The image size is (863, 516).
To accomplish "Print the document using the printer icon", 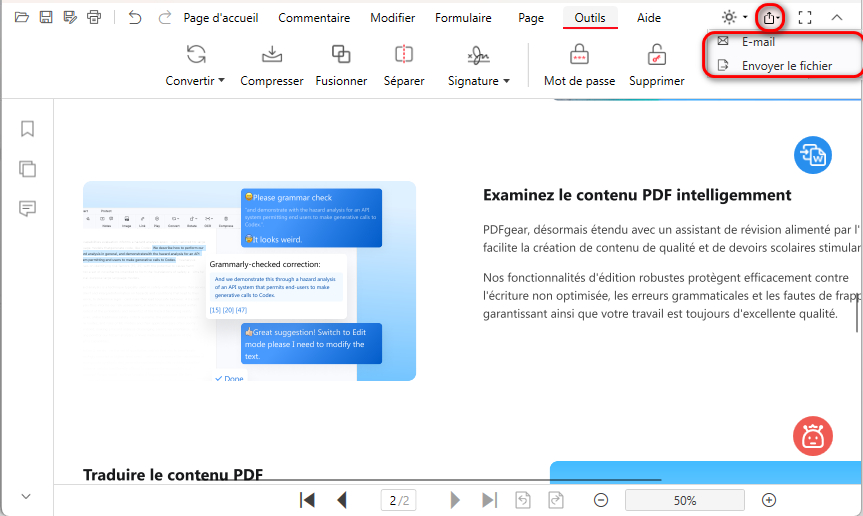I will 94,17.
